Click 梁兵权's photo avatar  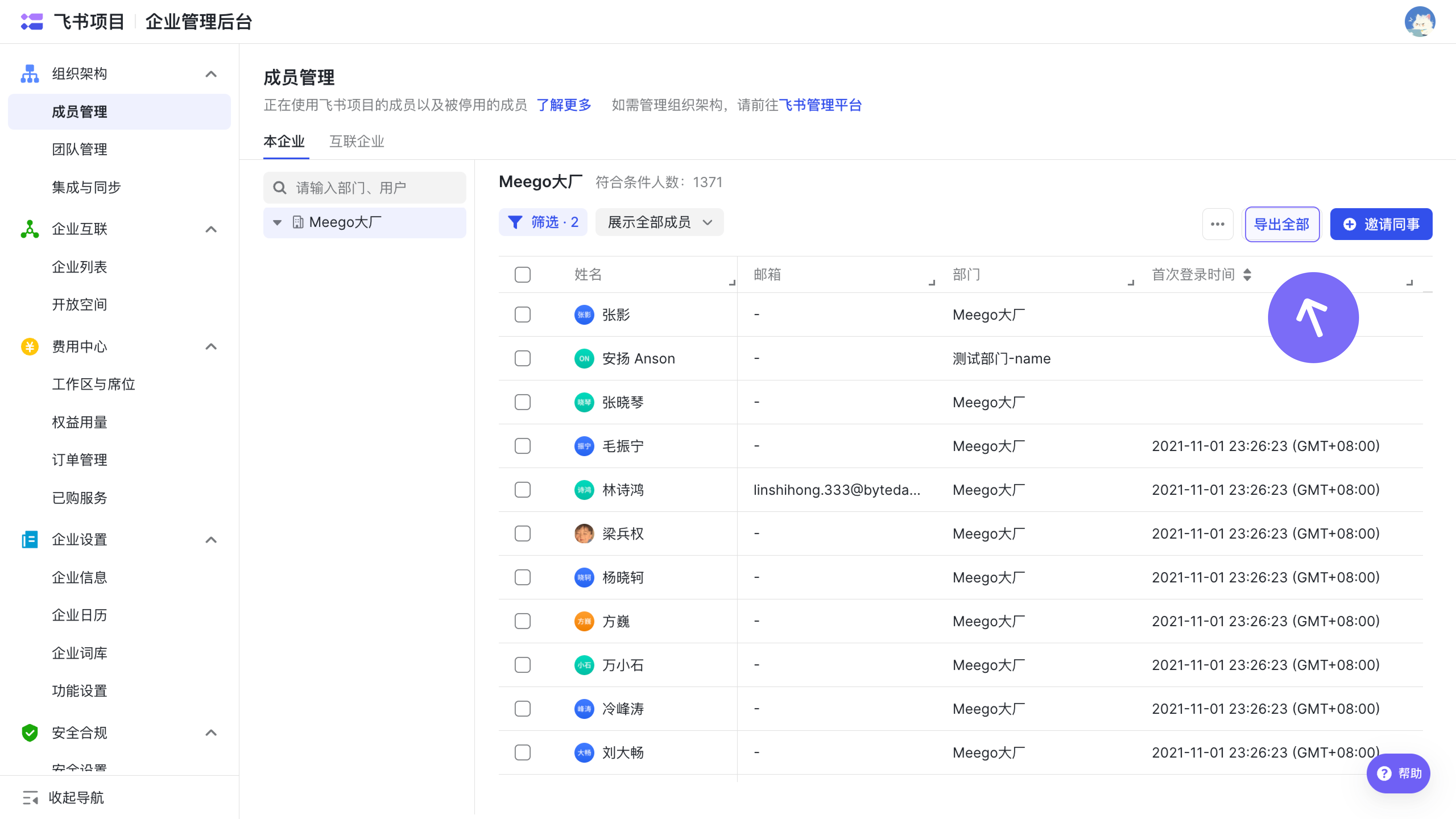(x=584, y=533)
